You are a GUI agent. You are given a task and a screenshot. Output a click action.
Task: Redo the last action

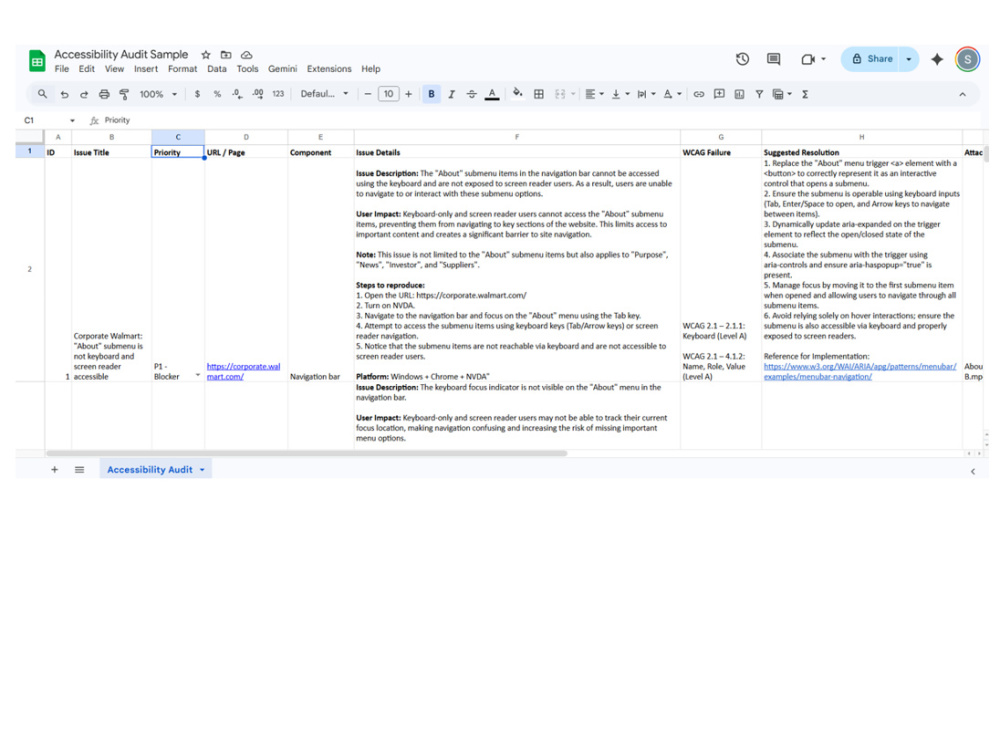[x=84, y=94]
